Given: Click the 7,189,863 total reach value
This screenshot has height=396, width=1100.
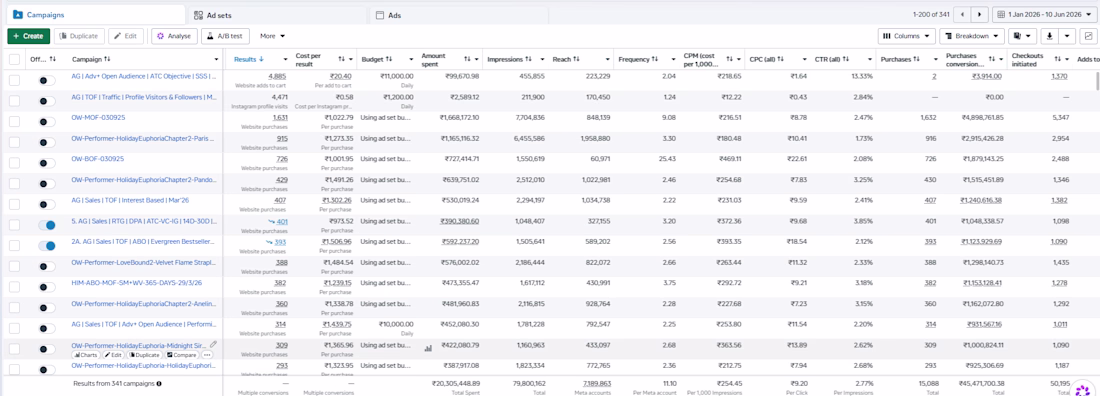Looking at the screenshot, I should [x=596, y=384].
